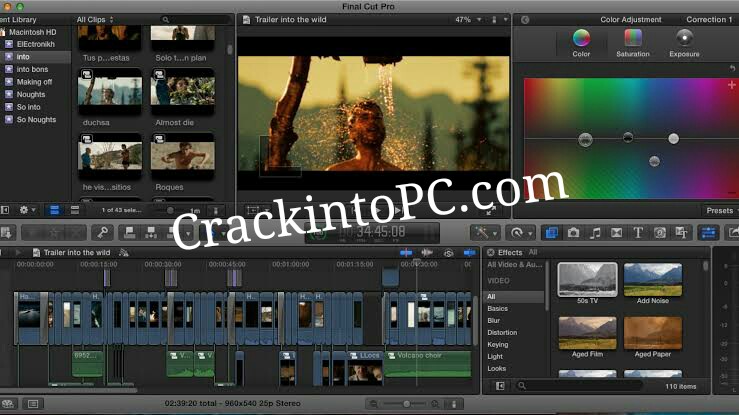Expand the enhancements wand dropdown arrow
This screenshot has width=739, height=415.
tap(494, 234)
